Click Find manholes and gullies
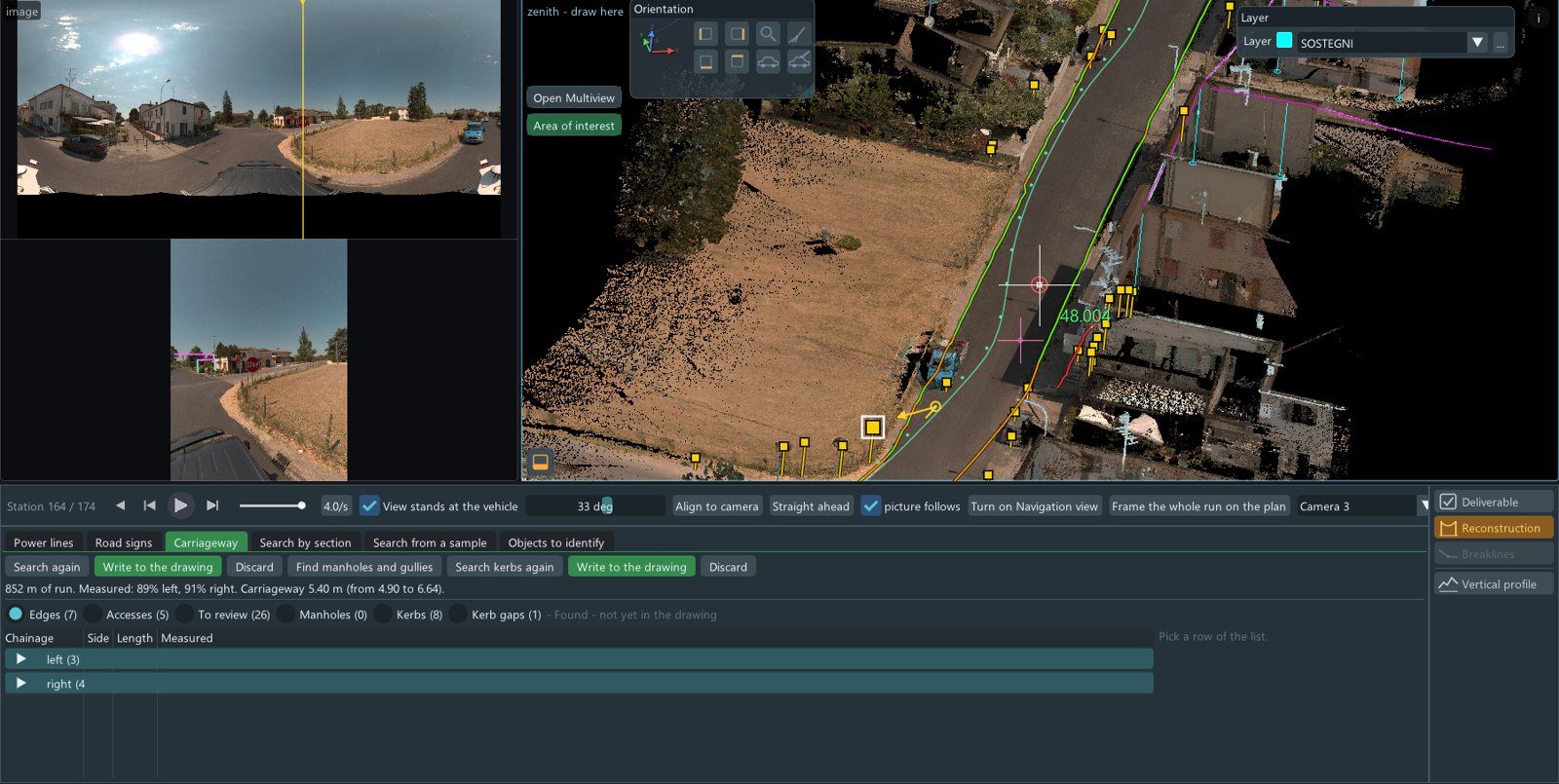This screenshot has width=1559, height=784. coord(364,567)
